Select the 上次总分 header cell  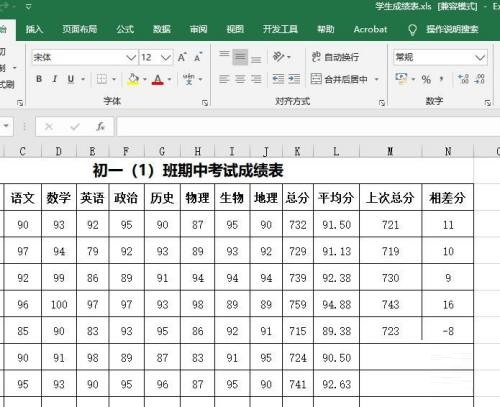coord(390,198)
